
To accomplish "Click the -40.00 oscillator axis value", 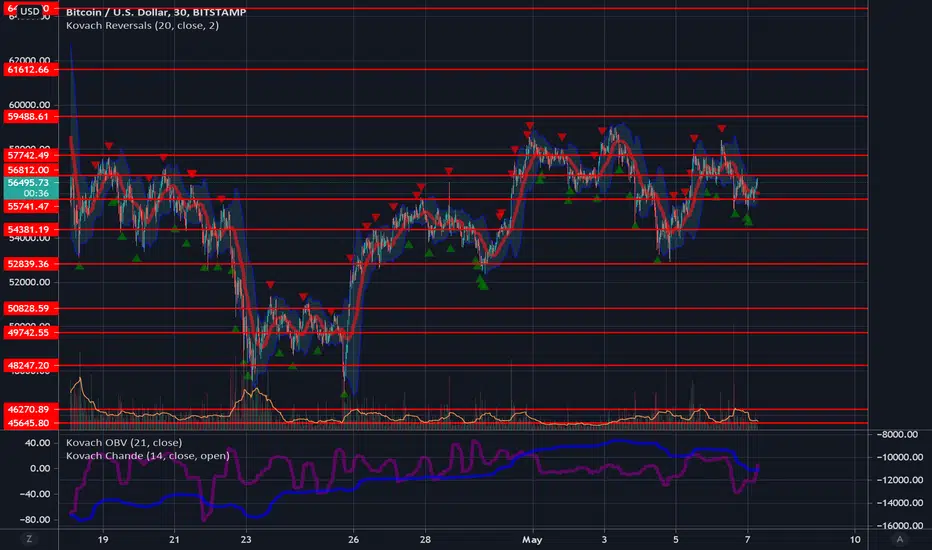I will [36, 494].
